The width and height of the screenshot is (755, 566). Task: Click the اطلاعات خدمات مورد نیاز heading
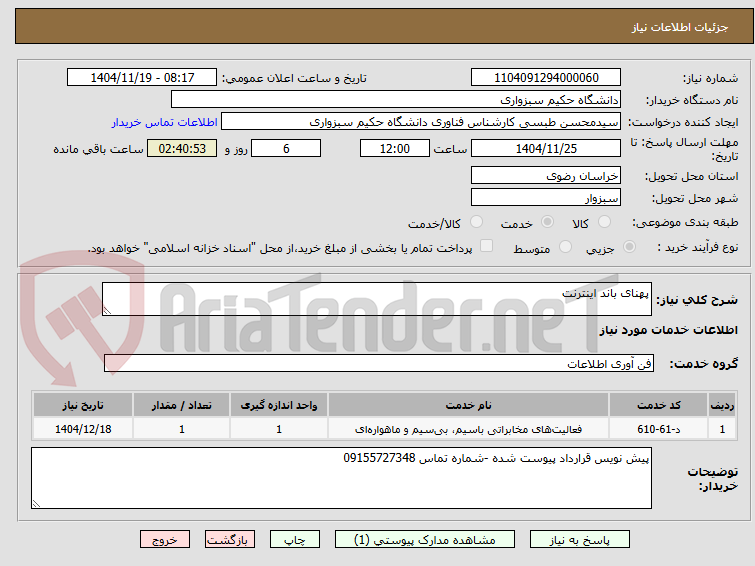tap(668, 330)
